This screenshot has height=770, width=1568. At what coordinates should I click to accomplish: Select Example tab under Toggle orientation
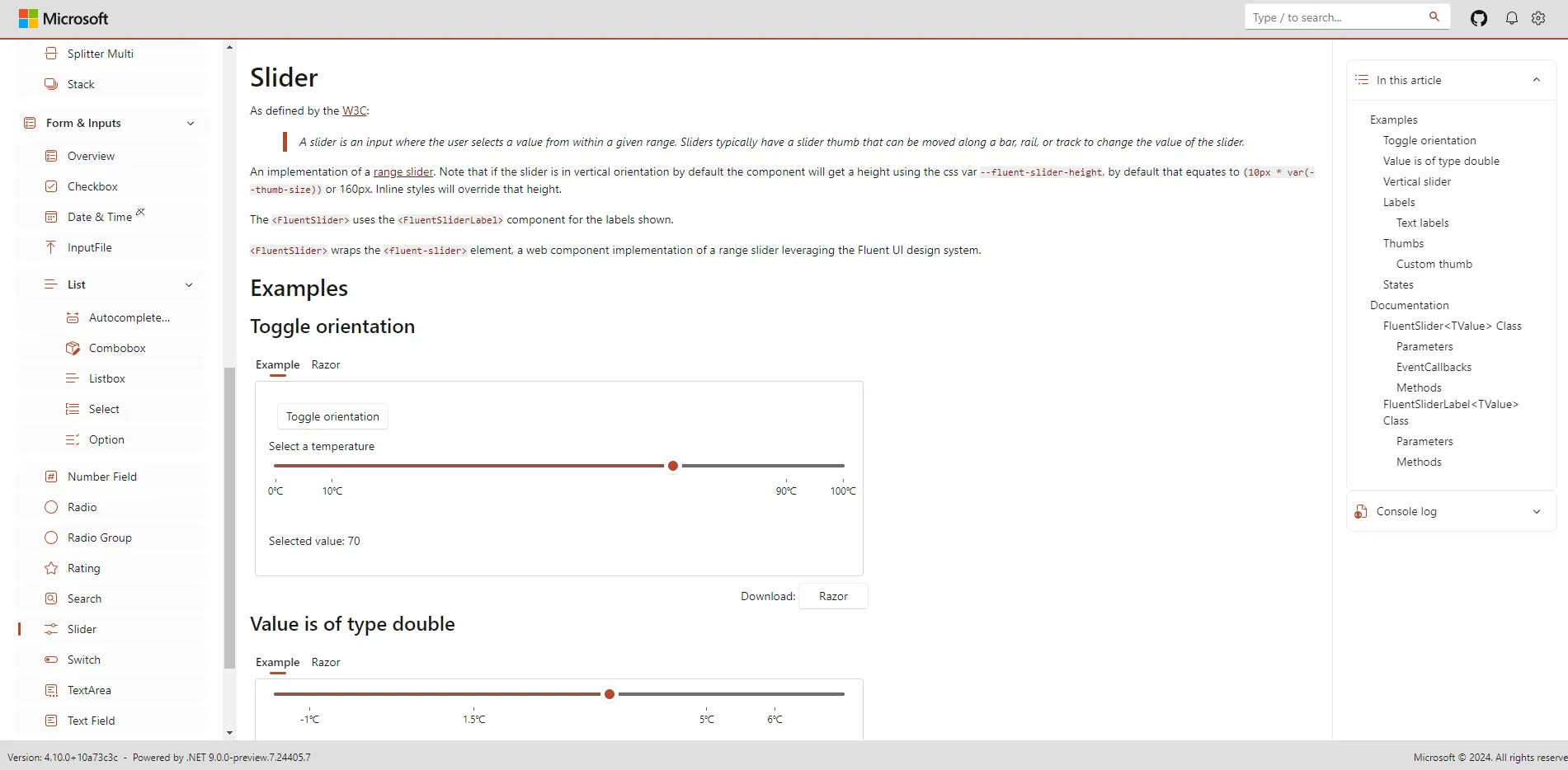click(x=277, y=364)
